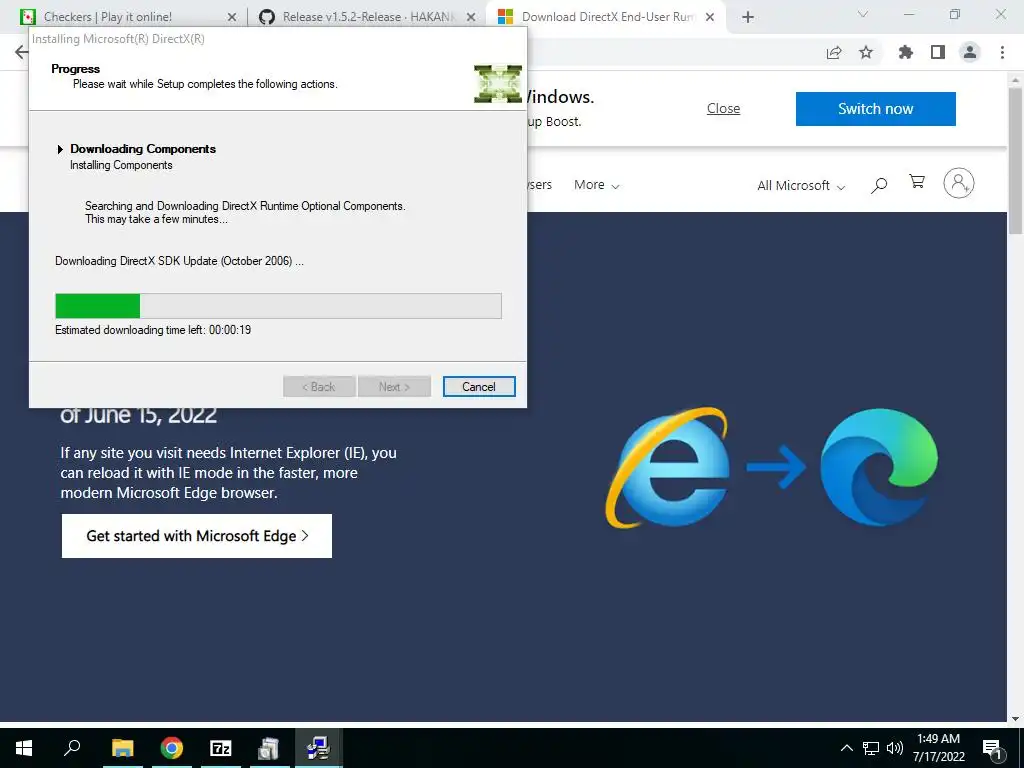The height and width of the screenshot is (768, 1024).
Task: Open the Chrome extensions puzzle icon
Action: tap(905, 52)
